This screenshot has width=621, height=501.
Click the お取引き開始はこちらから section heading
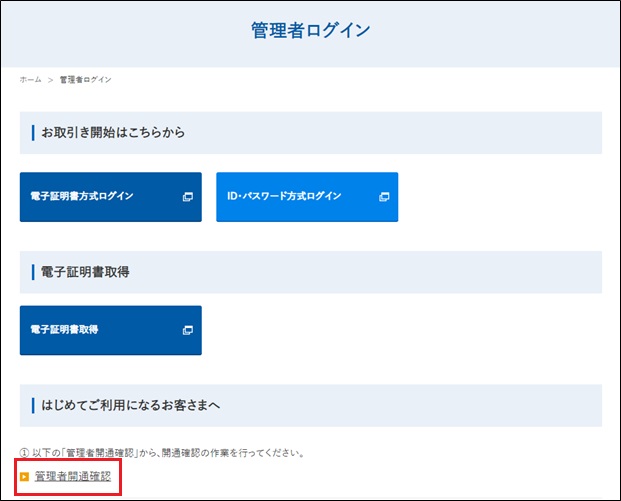[113, 132]
